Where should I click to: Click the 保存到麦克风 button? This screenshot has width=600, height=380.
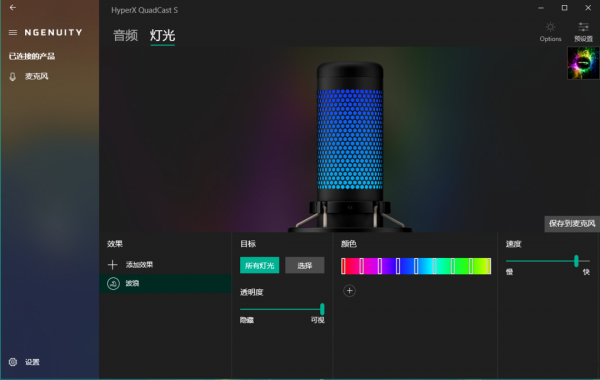tap(572, 223)
